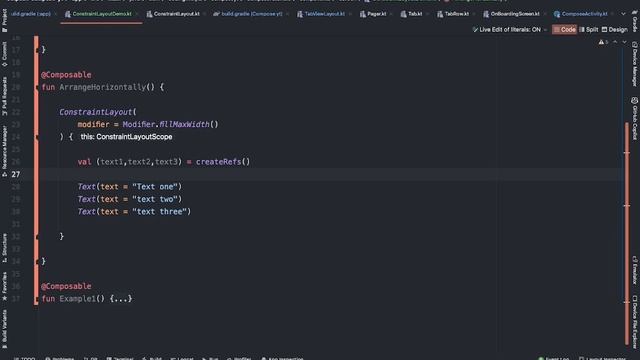Click "Text one" string literal

click(x=155, y=187)
